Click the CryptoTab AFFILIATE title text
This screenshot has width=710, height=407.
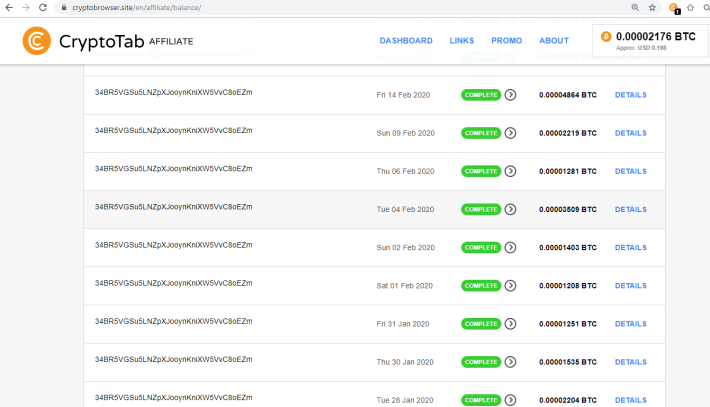coord(126,41)
